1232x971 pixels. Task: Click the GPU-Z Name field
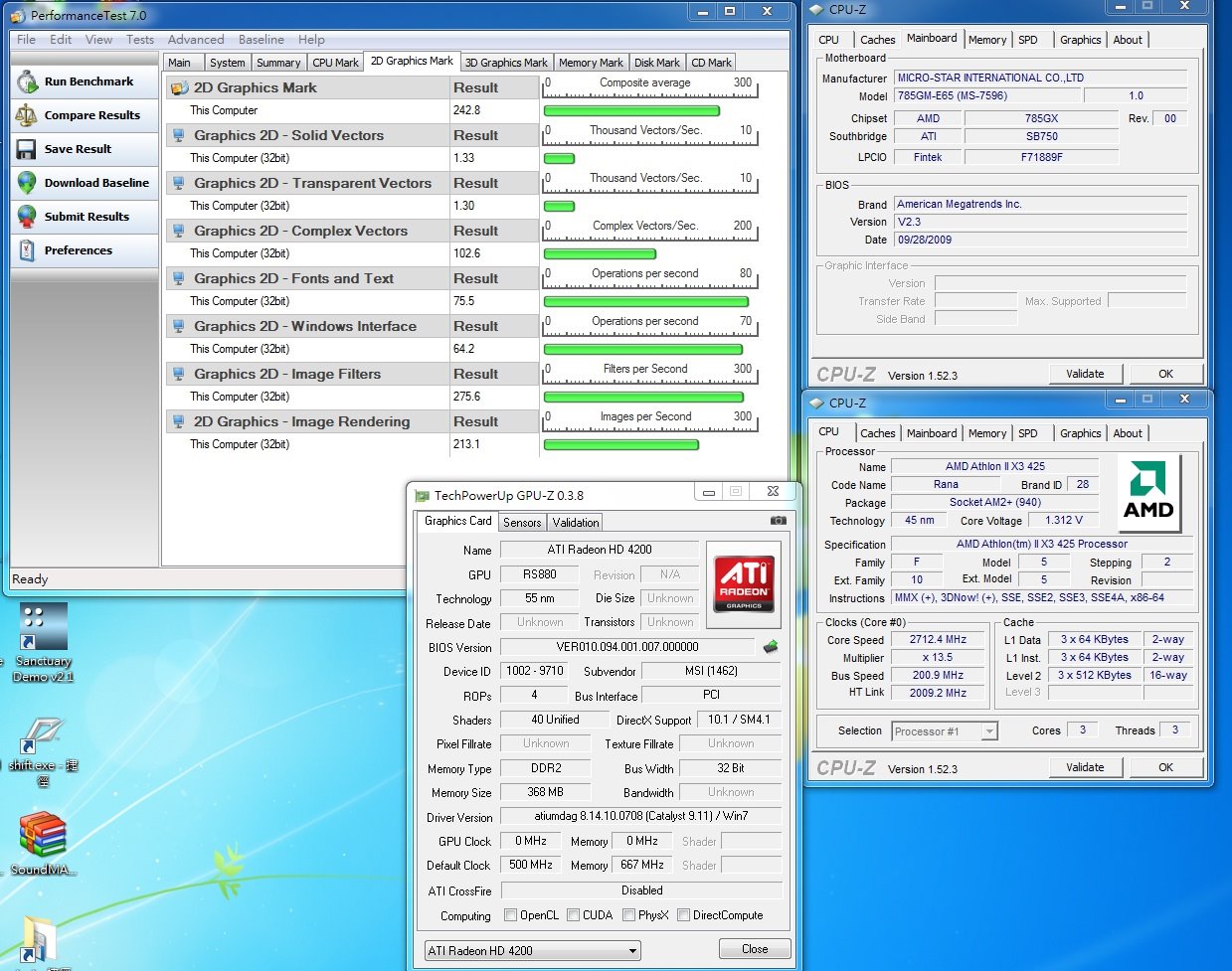click(x=600, y=550)
